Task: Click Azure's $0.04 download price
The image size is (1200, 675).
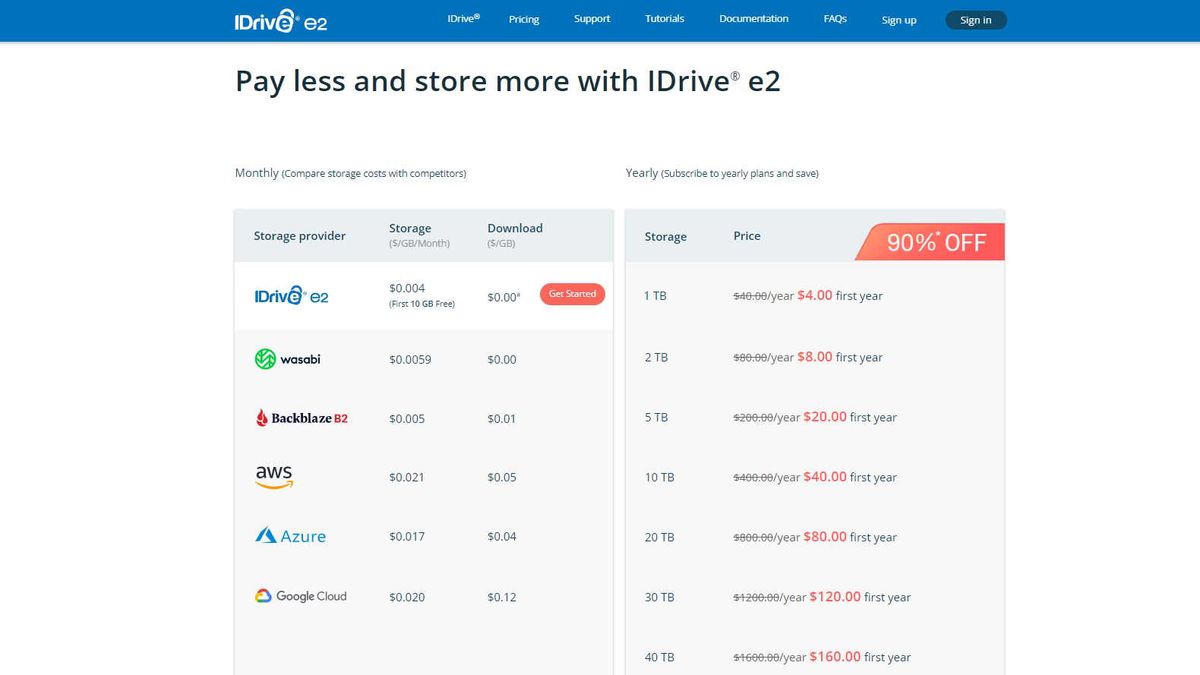Action: click(x=502, y=537)
